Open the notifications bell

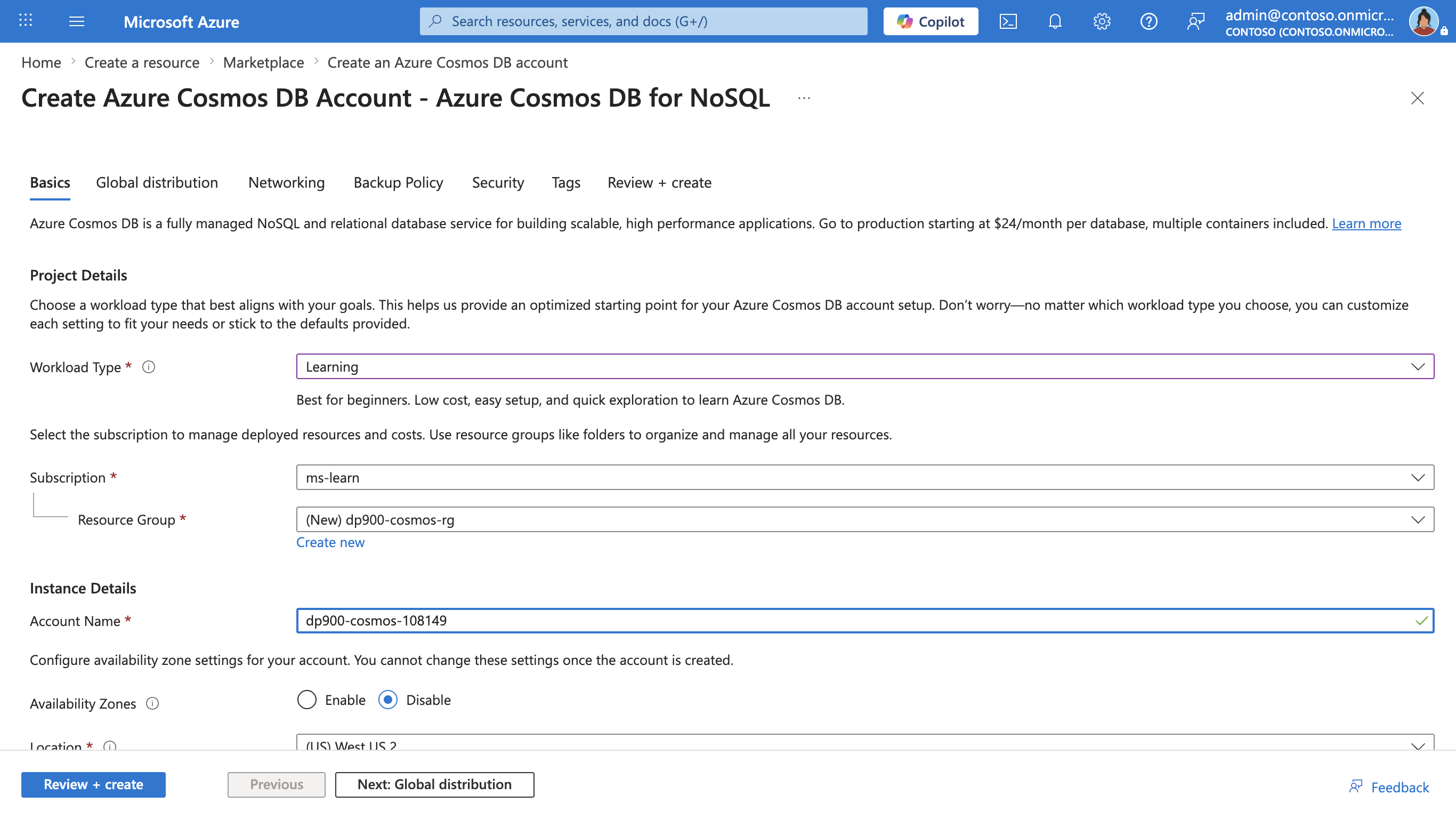coord(1055,21)
